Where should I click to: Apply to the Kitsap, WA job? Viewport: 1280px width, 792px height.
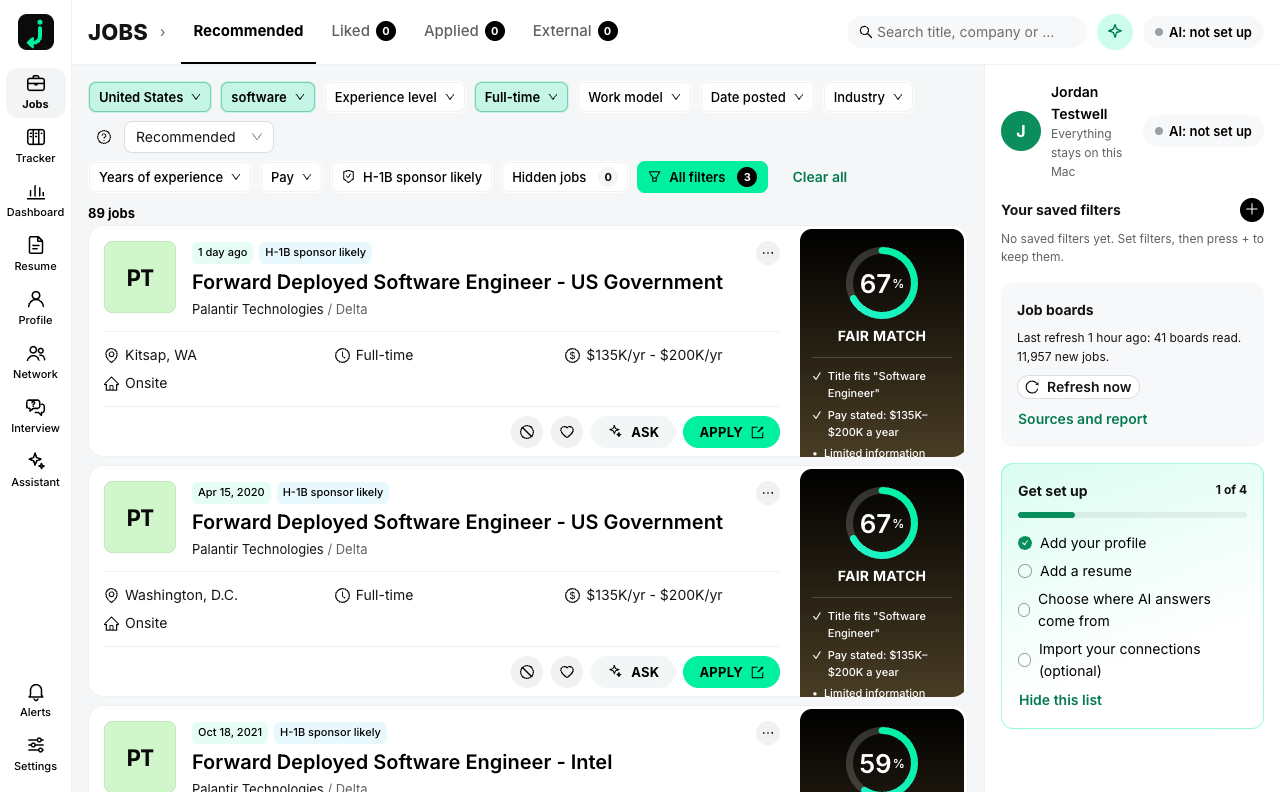tap(731, 432)
